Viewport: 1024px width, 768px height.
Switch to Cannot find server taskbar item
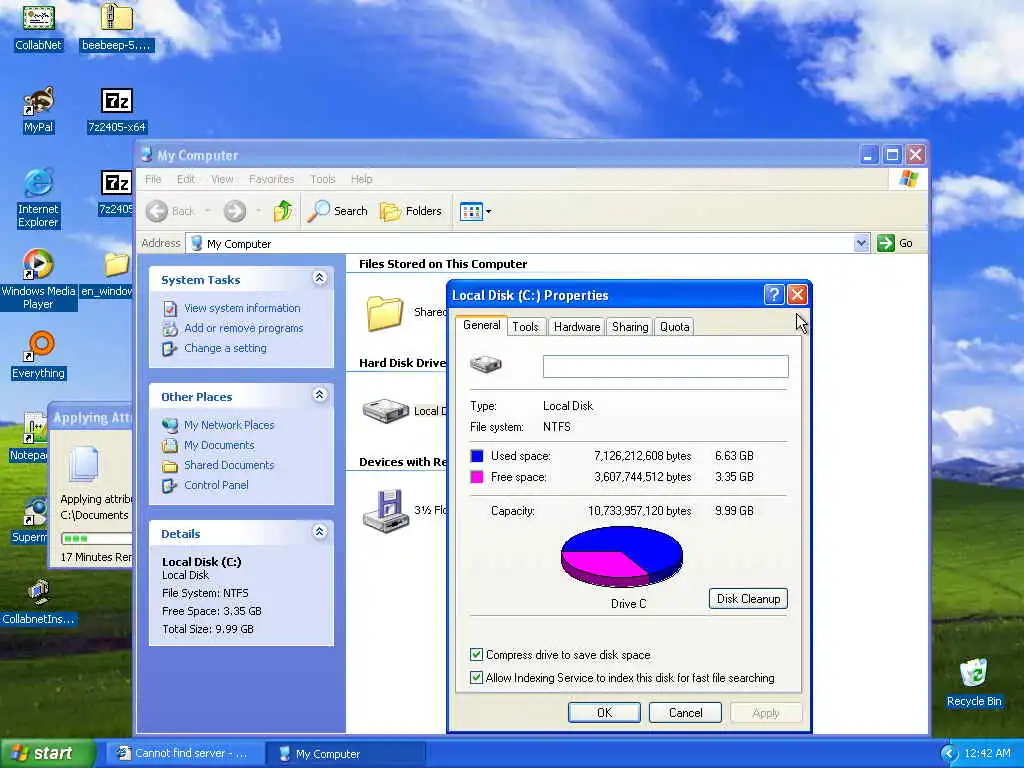point(185,754)
